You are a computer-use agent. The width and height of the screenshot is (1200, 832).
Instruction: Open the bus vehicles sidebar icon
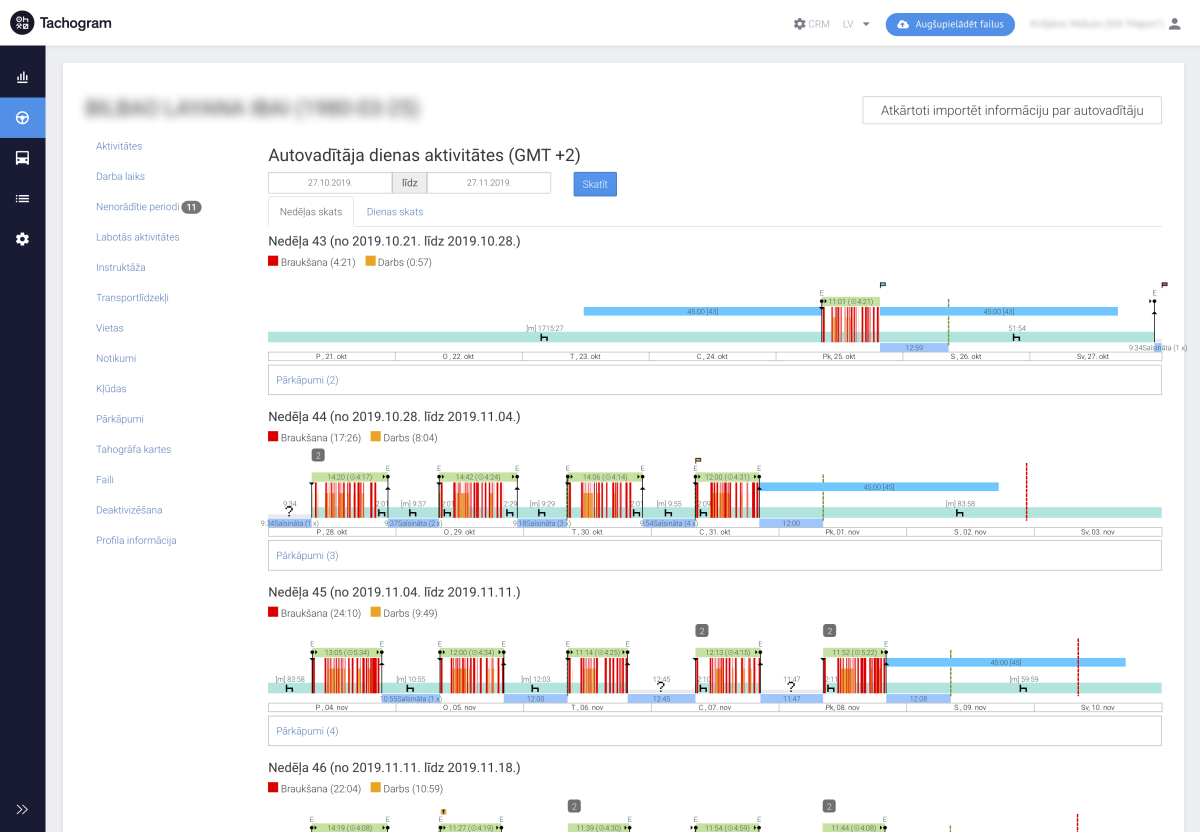(x=22, y=158)
